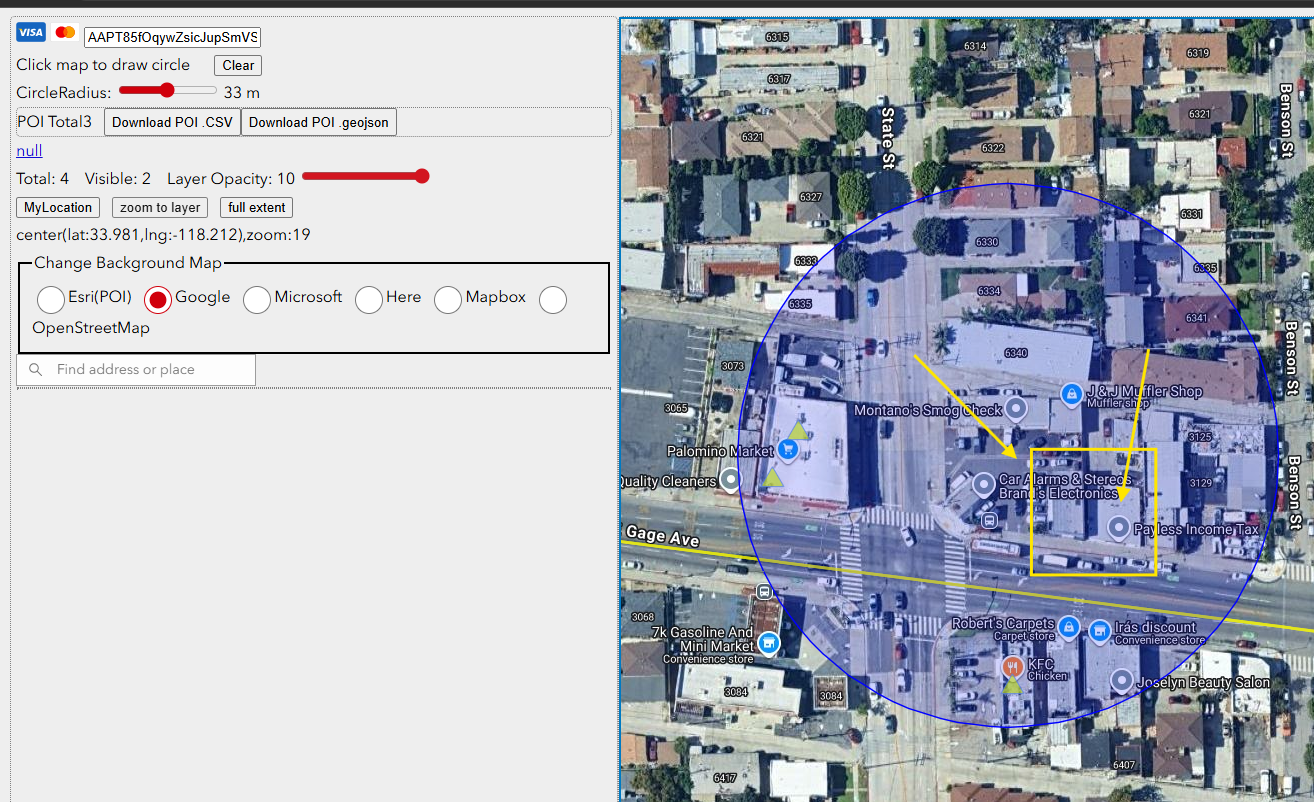Viewport: 1314px width, 802px height.
Task: Click Quality Cleaners map marker
Action: 731,480
